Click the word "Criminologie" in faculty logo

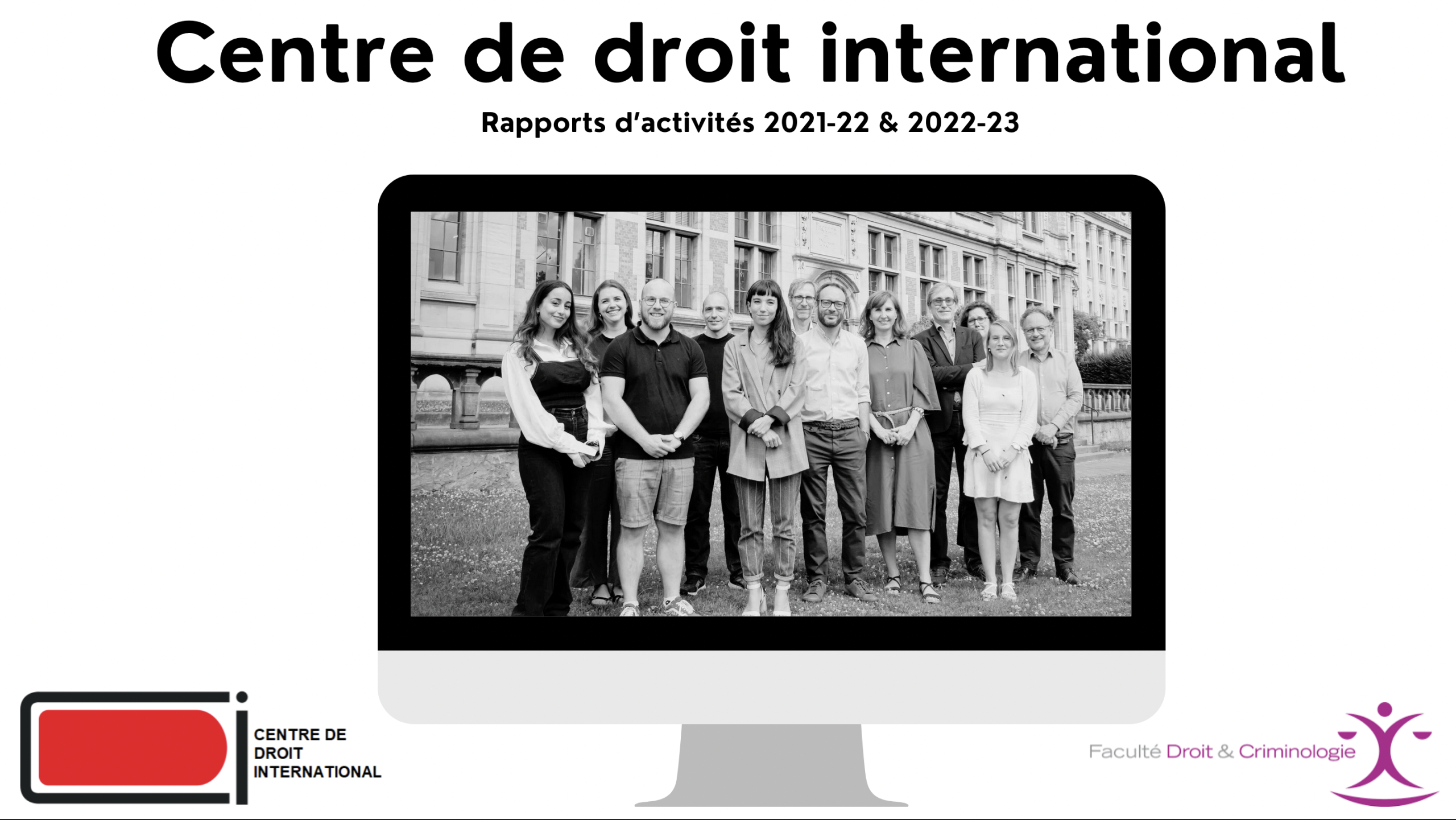[x=1297, y=752]
